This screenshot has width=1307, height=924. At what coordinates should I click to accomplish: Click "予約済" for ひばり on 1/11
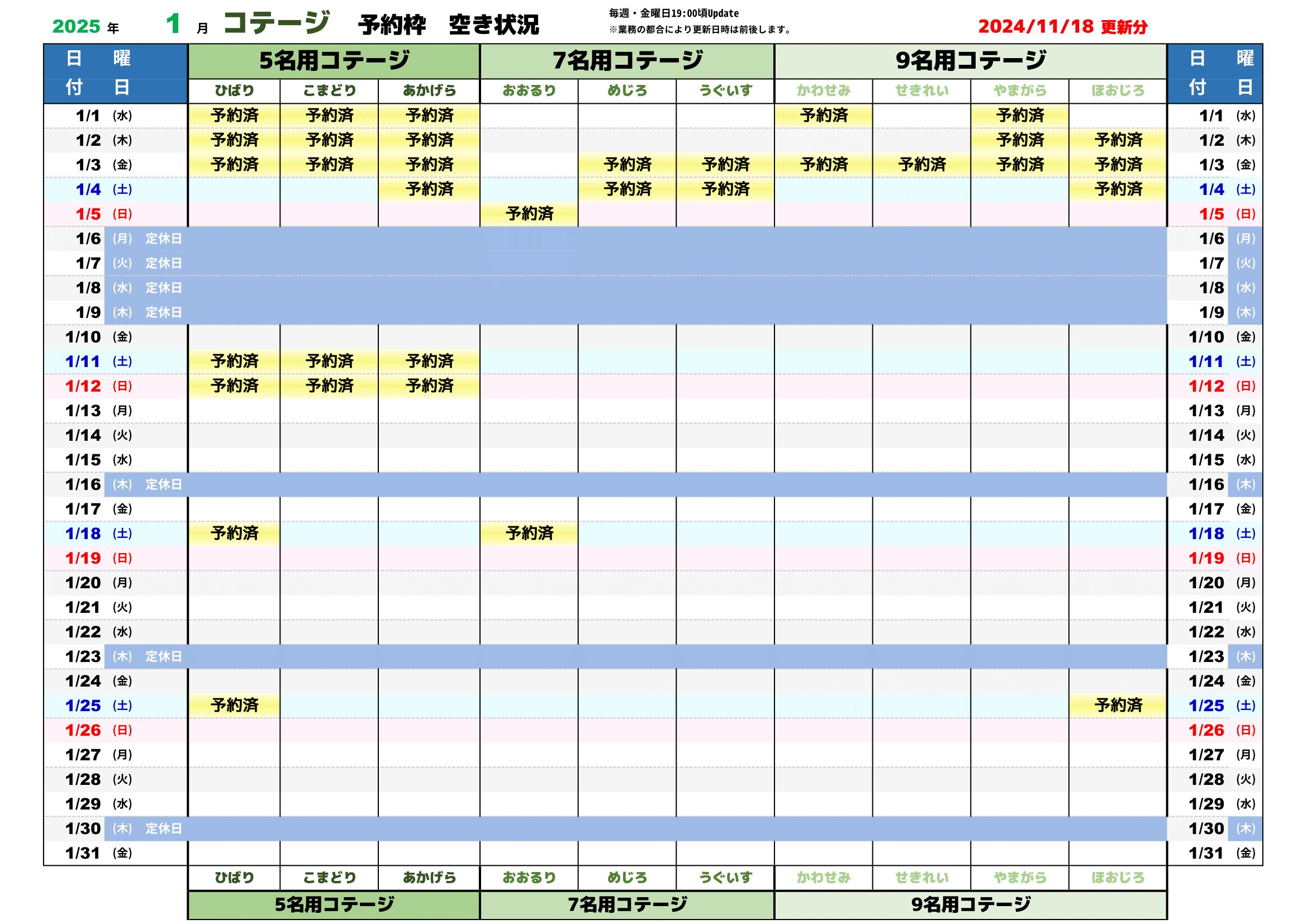pos(235,361)
